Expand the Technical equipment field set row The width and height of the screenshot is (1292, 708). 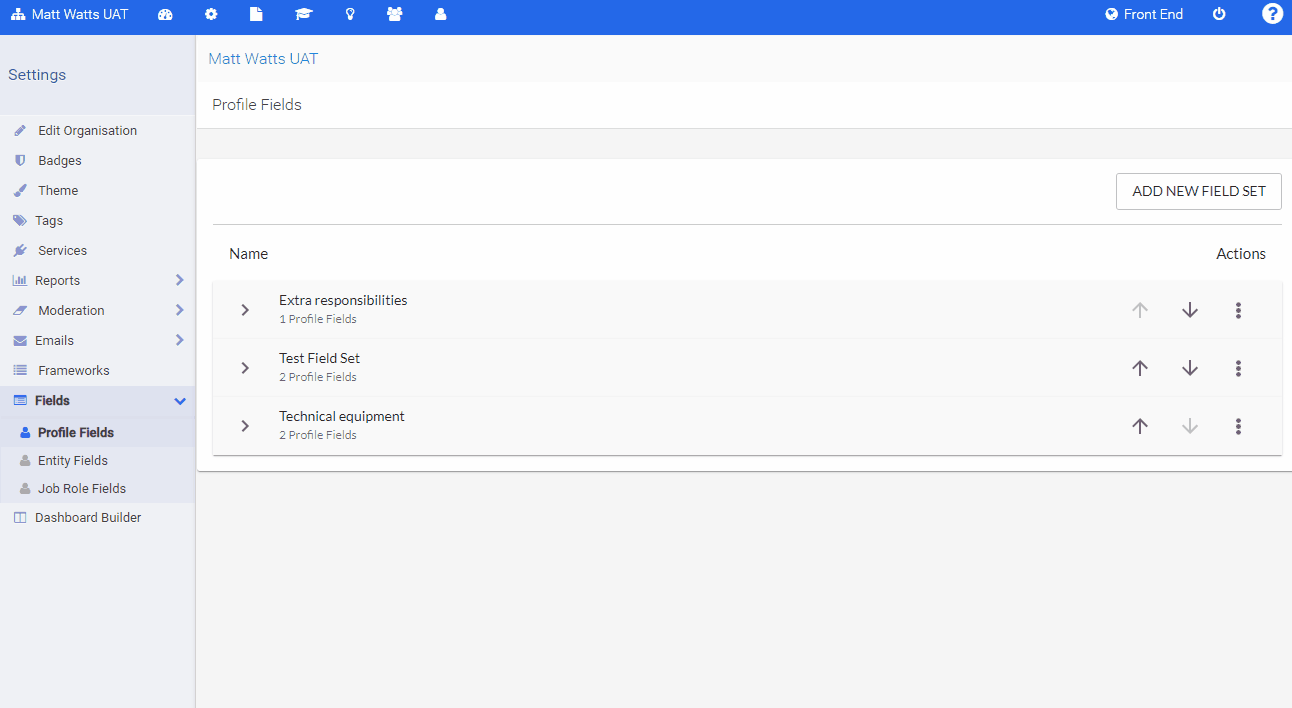pos(245,426)
